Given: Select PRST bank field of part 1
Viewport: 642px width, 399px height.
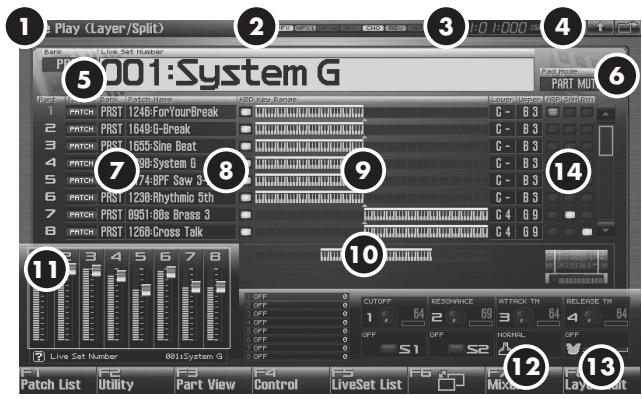Looking at the screenshot, I should [111, 112].
